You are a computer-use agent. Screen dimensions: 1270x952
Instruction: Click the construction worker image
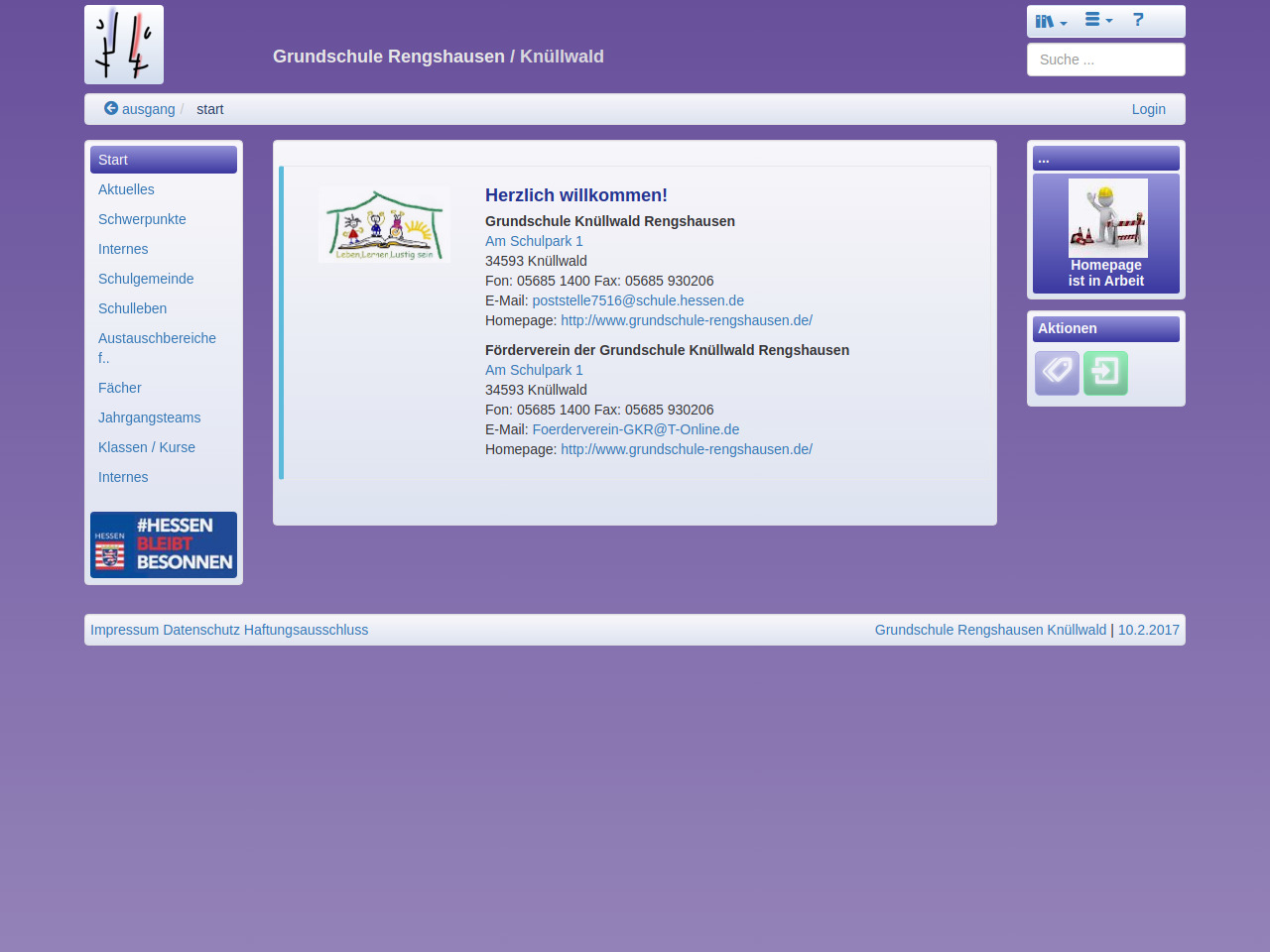pyautogui.click(x=1107, y=218)
